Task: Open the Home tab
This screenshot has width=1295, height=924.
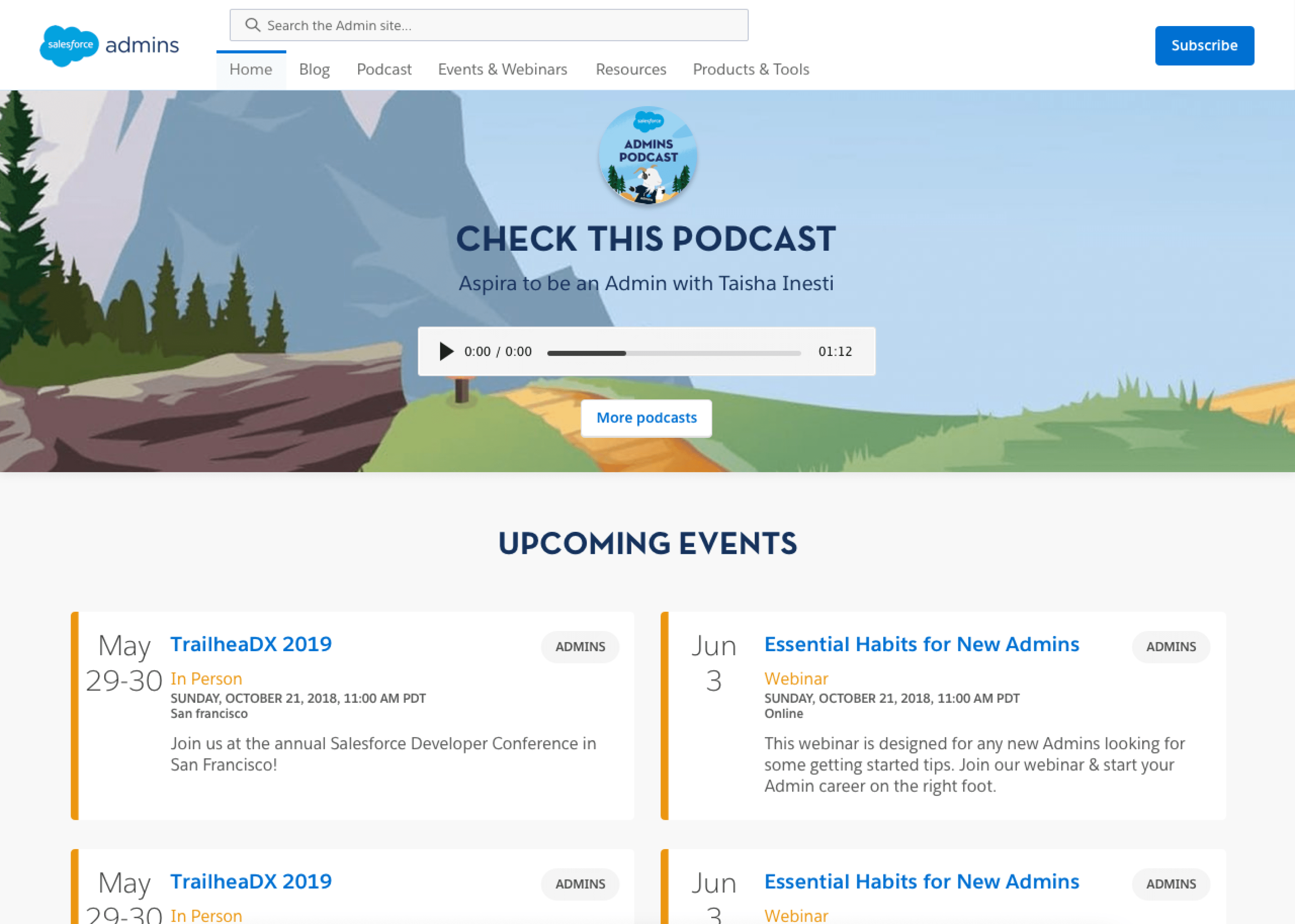Action: click(x=251, y=69)
